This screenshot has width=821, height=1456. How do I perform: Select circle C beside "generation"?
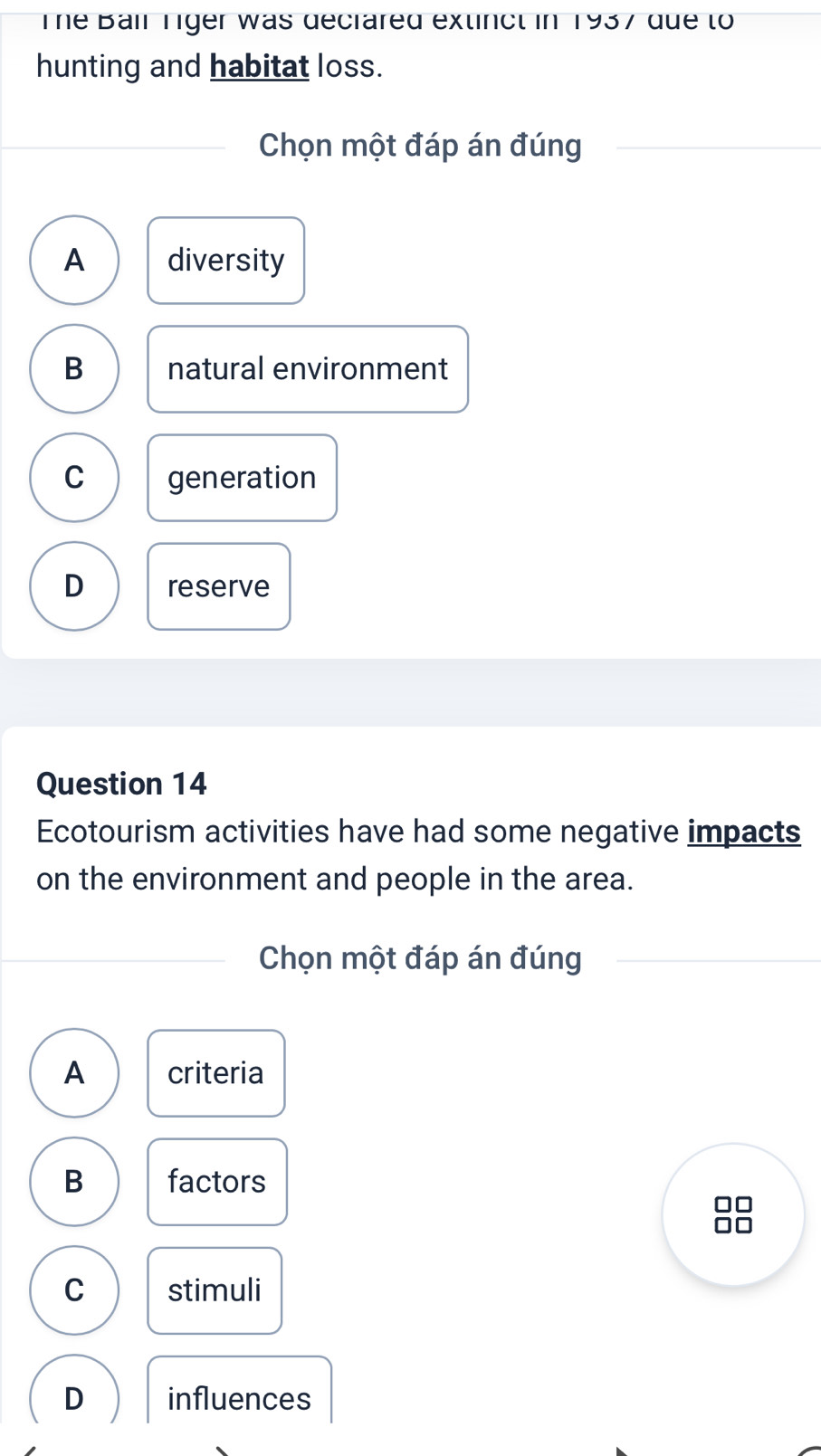[74, 478]
